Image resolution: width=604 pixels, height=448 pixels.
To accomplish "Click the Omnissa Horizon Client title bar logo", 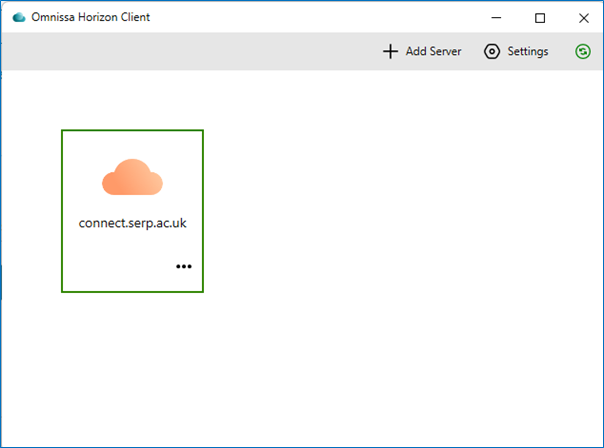I will tap(19, 17).
